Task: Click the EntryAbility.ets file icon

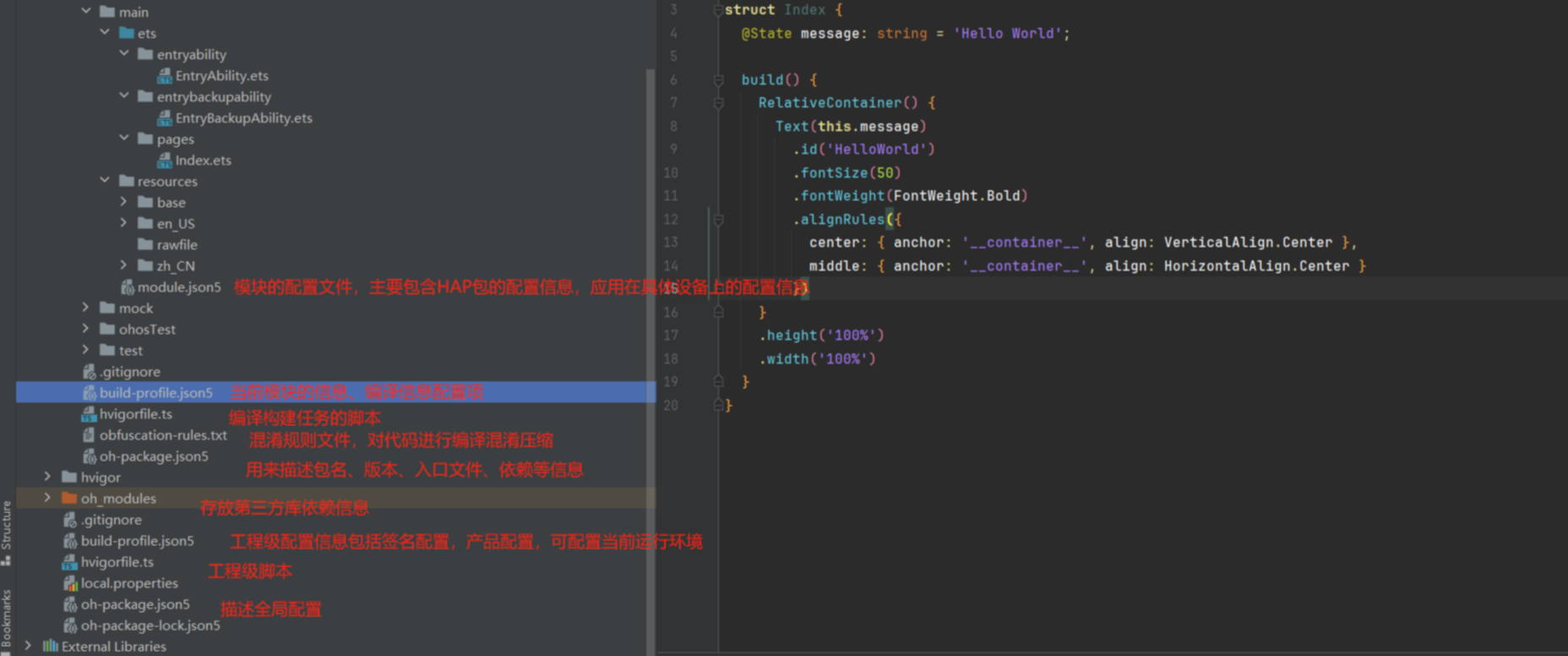Action: click(165, 75)
